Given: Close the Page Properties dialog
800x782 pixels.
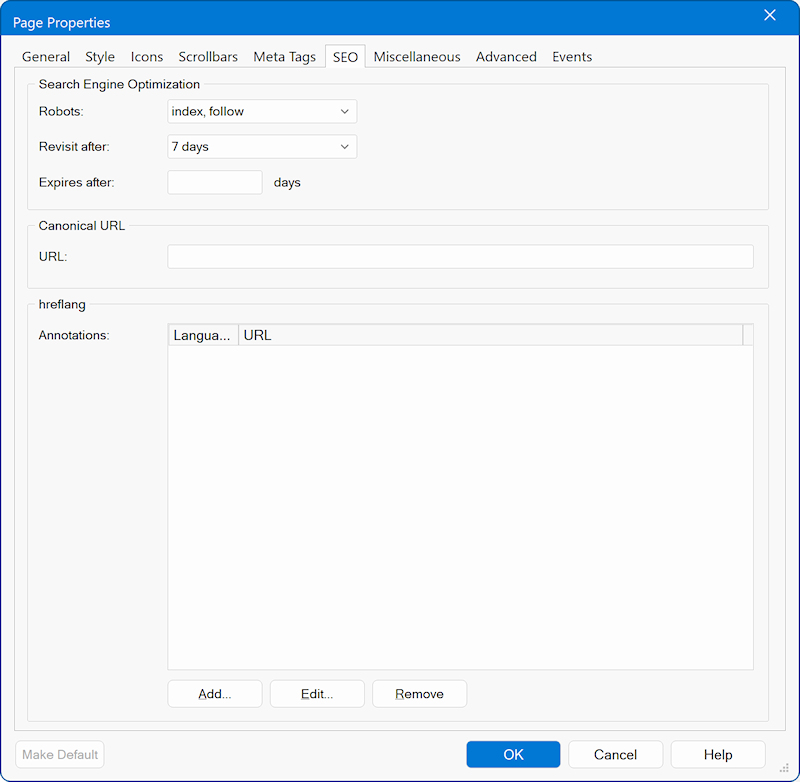Looking at the screenshot, I should click(x=769, y=15).
